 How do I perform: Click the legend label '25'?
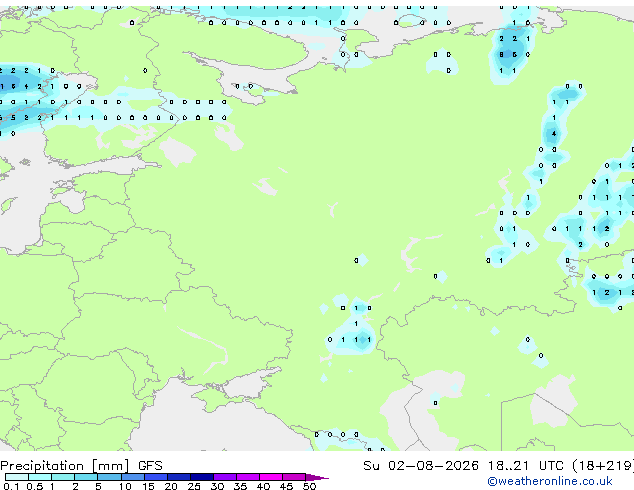[x=194, y=486]
